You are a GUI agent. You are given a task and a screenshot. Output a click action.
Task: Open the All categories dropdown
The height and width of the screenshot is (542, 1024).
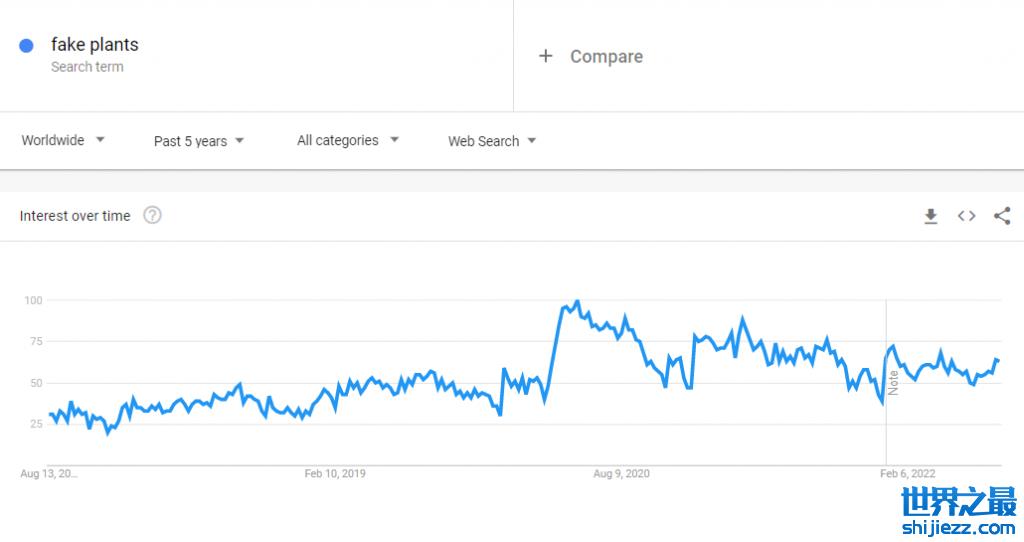348,141
